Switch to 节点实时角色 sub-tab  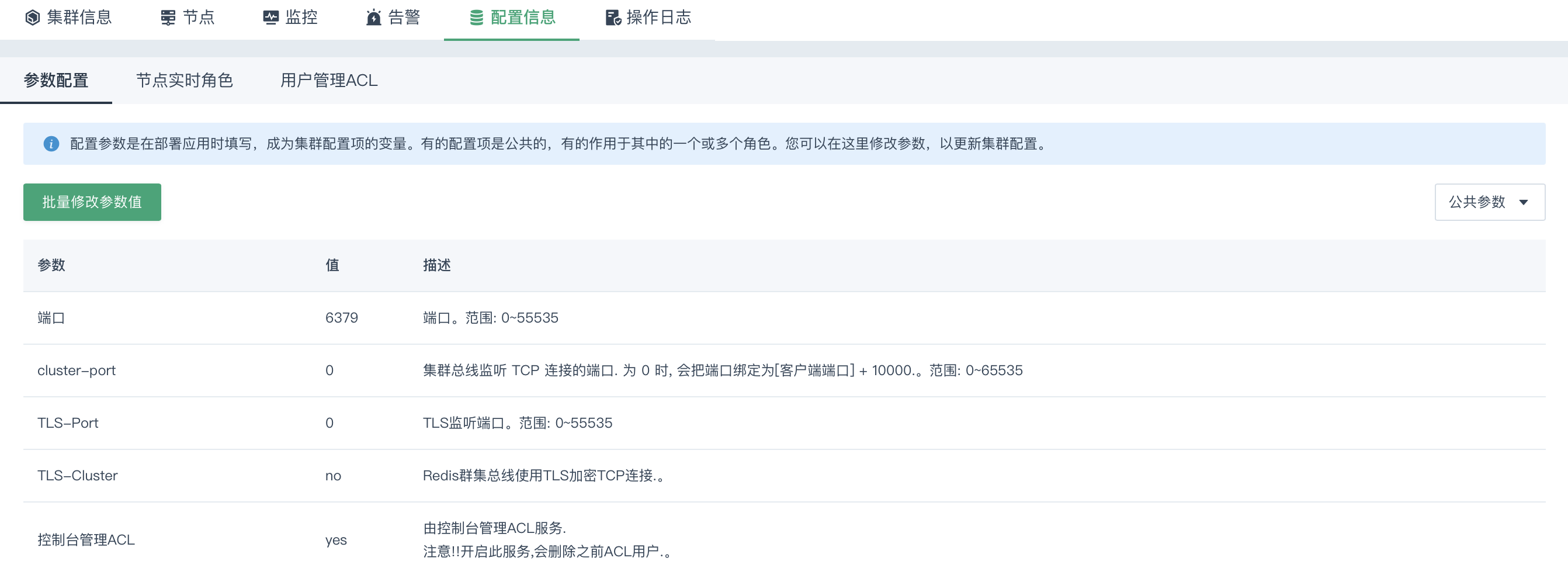pyautogui.click(x=185, y=81)
